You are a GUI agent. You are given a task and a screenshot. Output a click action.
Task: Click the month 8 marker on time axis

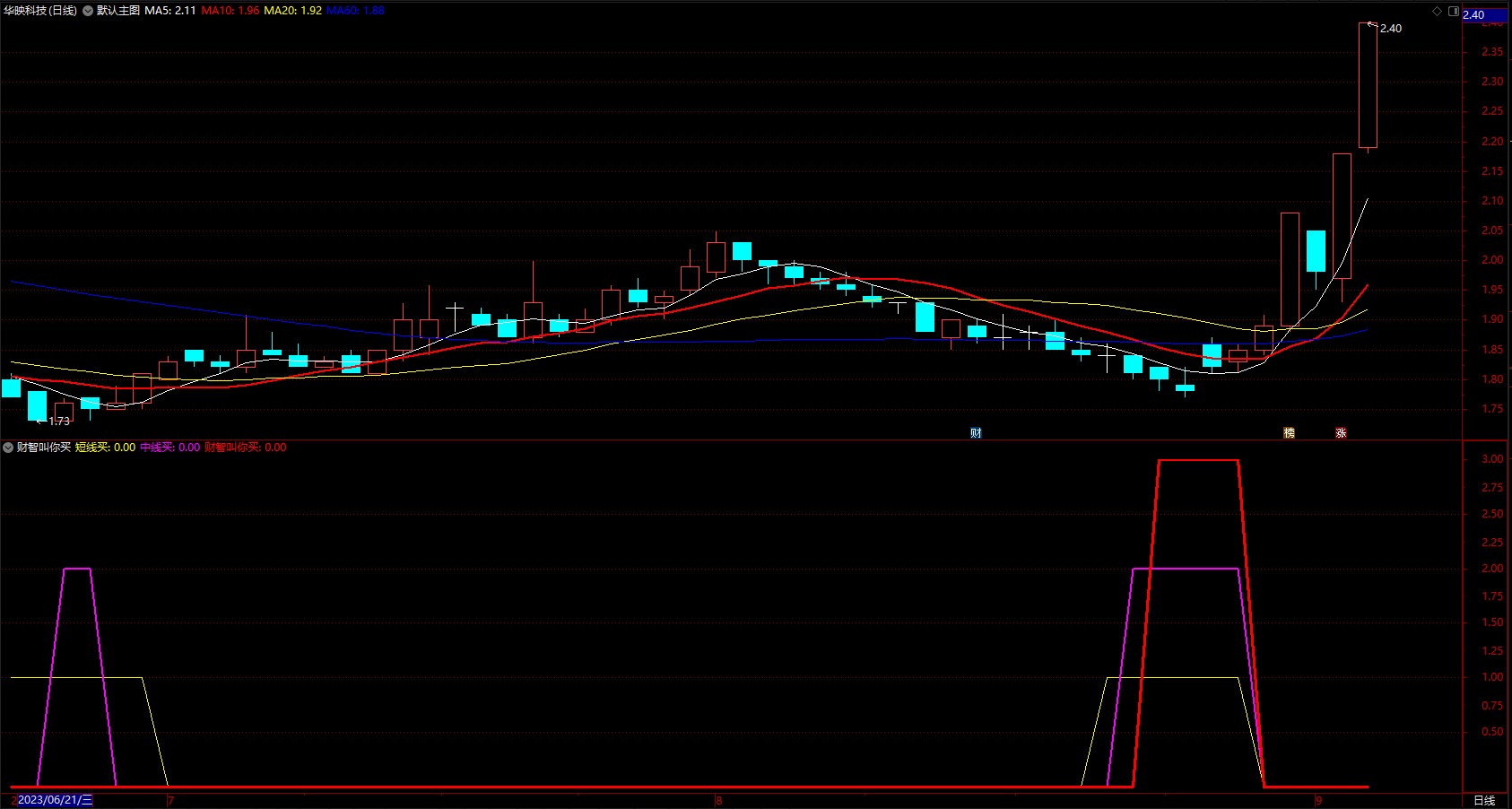[x=719, y=800]
